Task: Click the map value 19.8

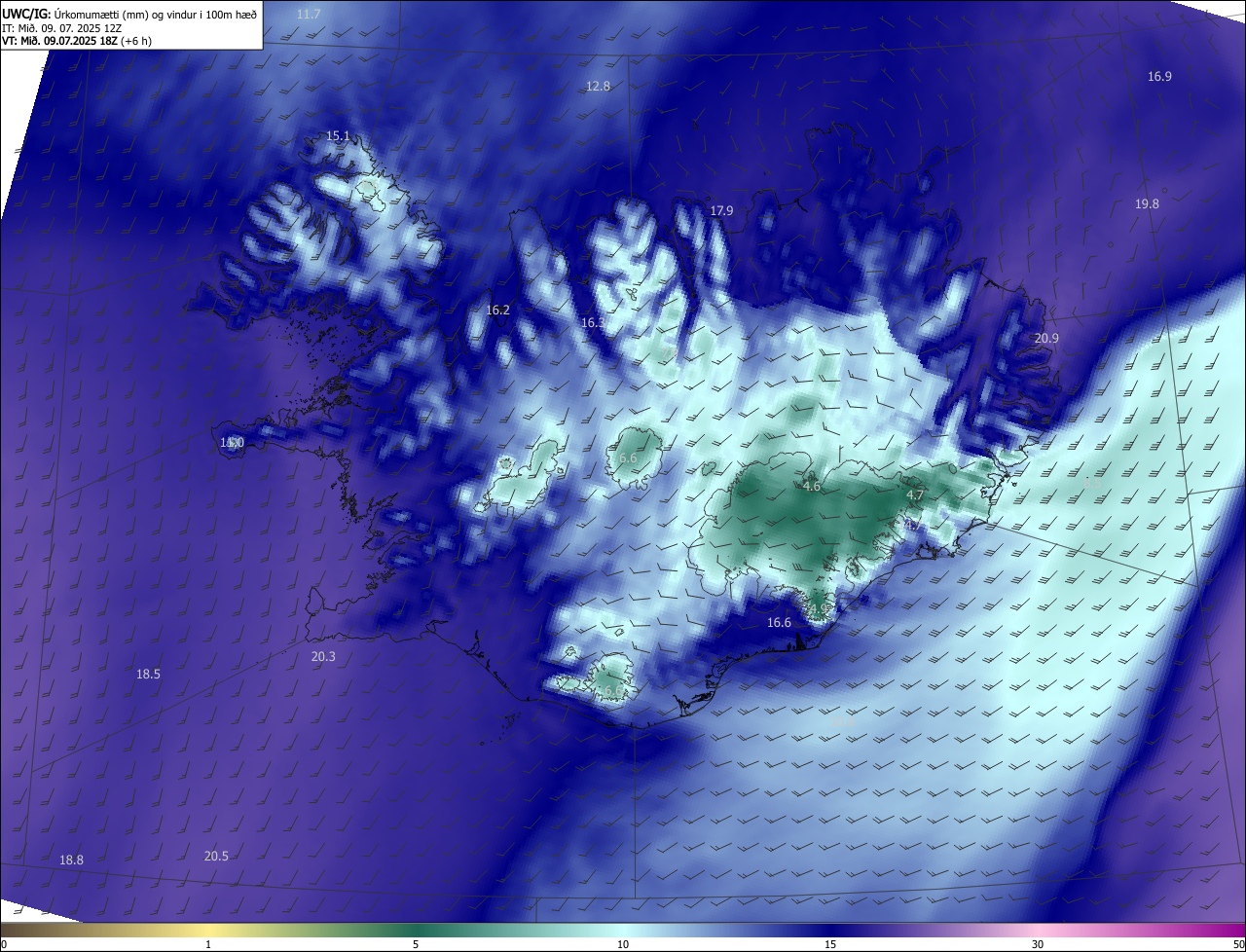Action: 1148,203
